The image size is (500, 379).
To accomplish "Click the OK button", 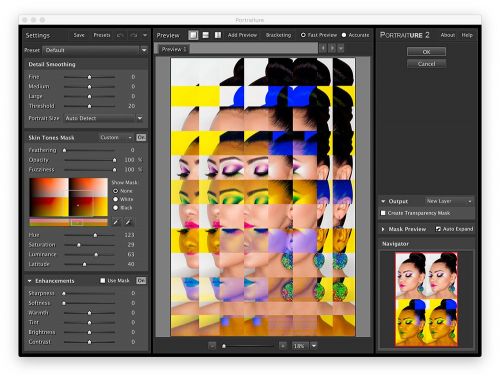I will click(426, 52).
